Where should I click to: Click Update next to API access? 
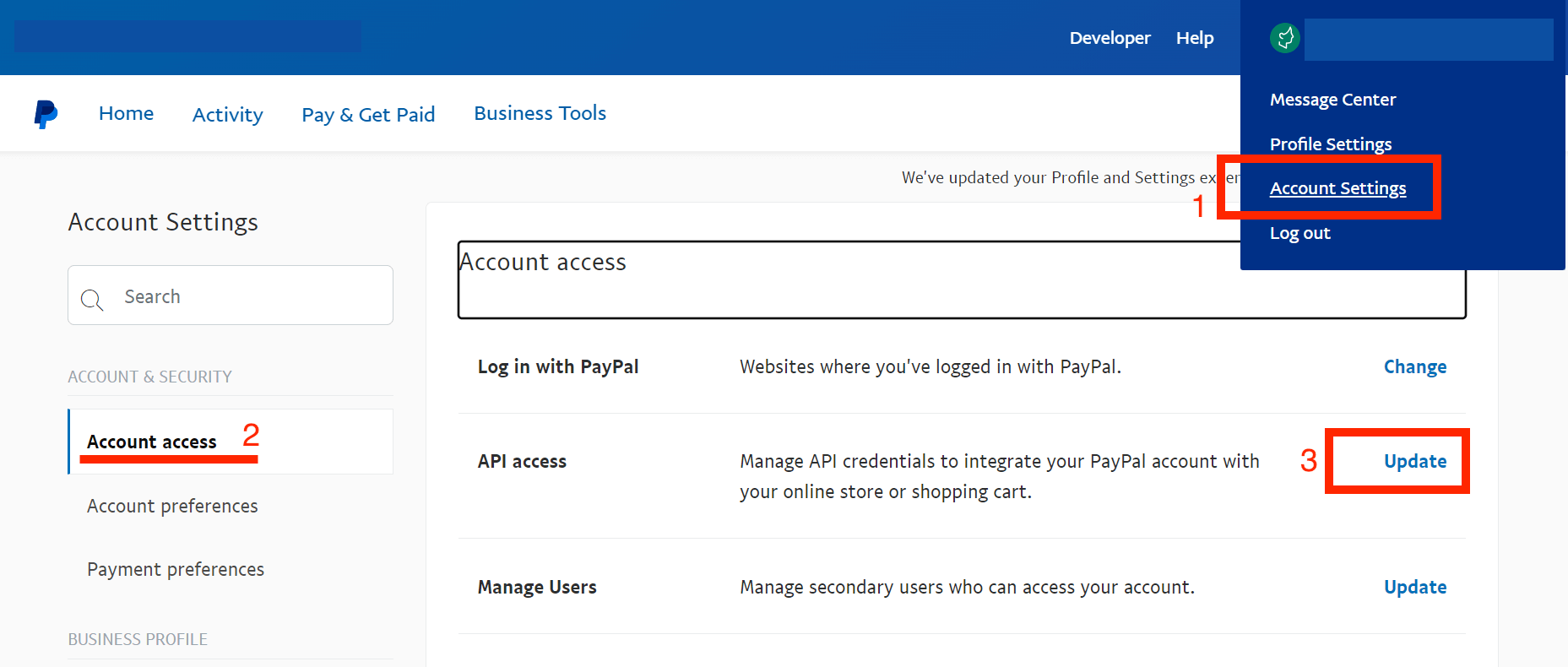pos(1414,461)
